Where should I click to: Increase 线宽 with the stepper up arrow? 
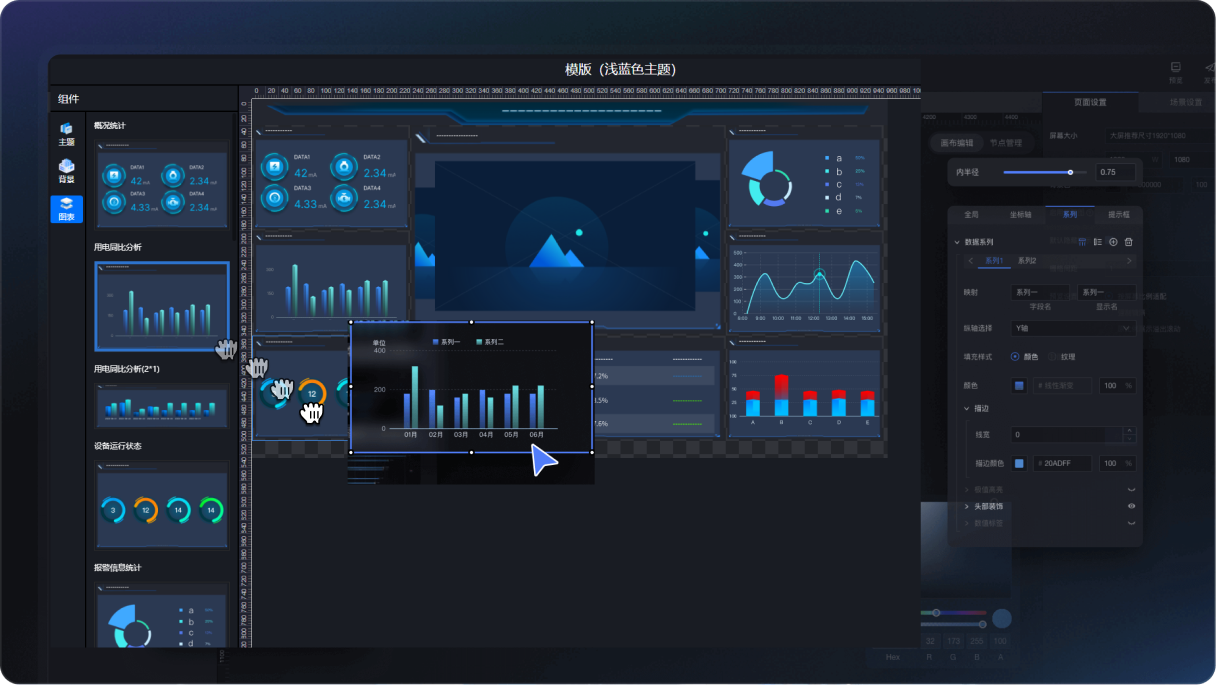pyautogui.click(x=1130, y=431)
